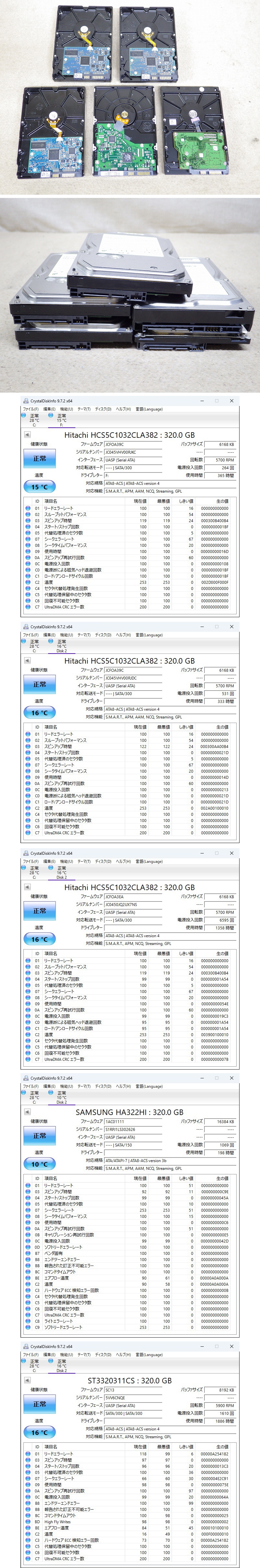The height and width of the screenshot is (1568, 260).
Task: Click the status circle for BE エアフロー温度 in the ST3320311CS window
Action: pyautogui.click(x=28, y=1528)
